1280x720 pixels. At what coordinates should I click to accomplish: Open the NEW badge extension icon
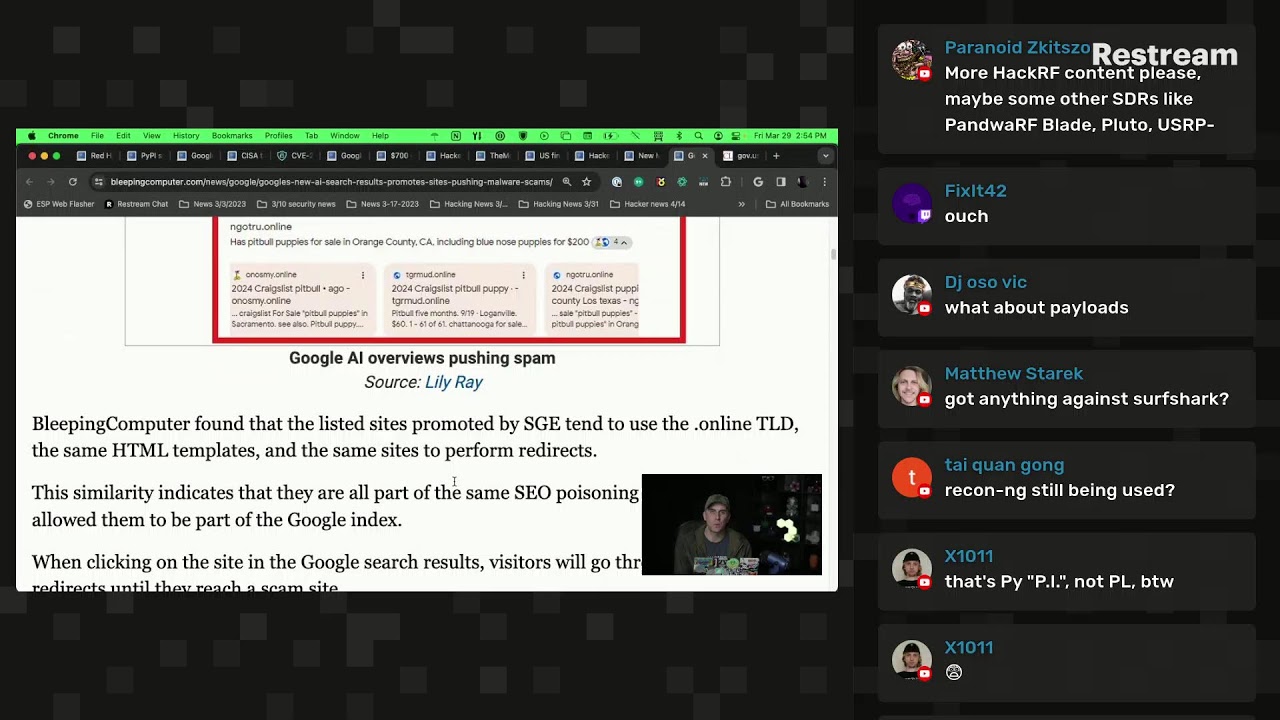point(704,182)
